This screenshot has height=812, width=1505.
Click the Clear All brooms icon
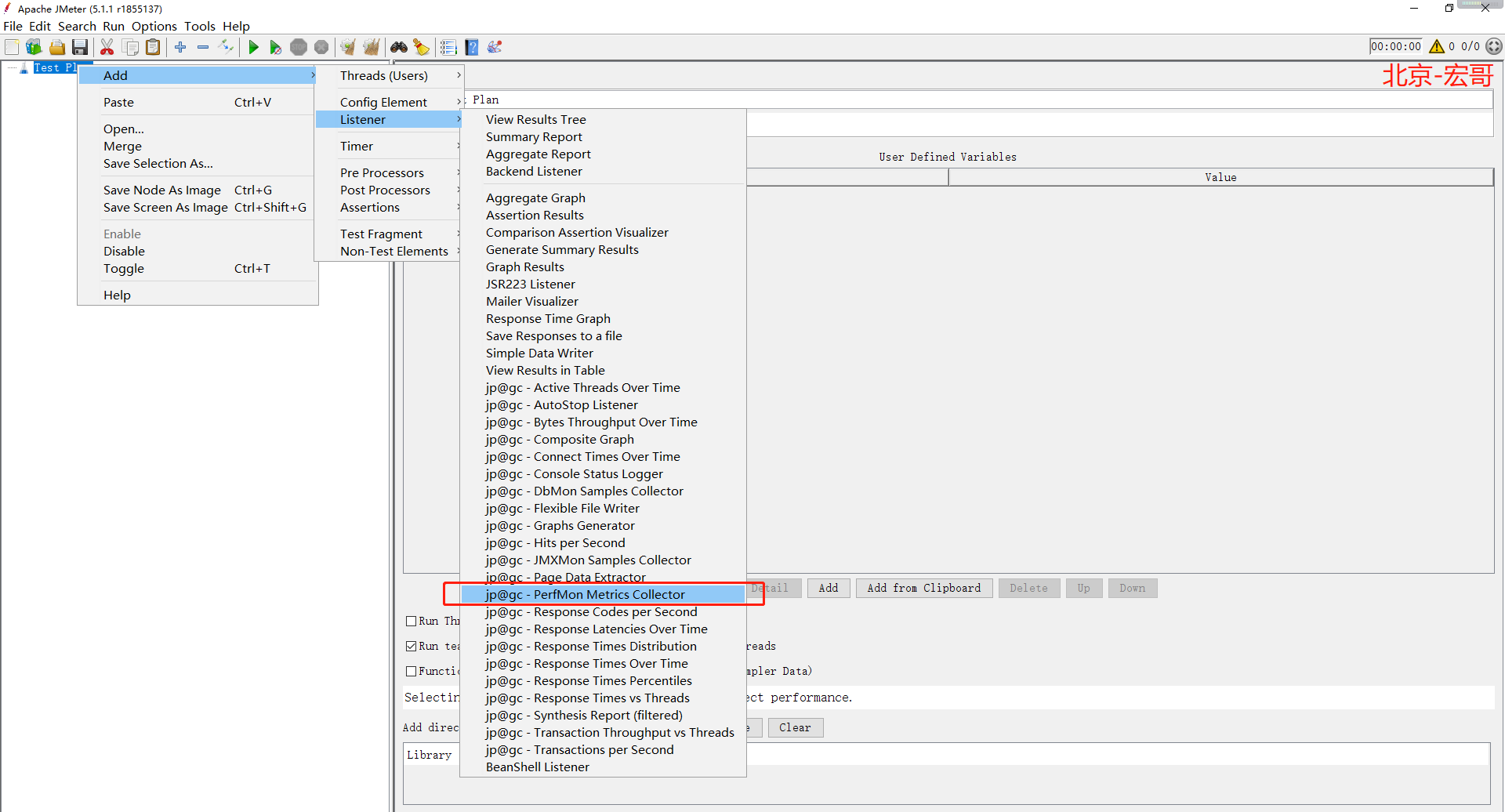point(371,47)
